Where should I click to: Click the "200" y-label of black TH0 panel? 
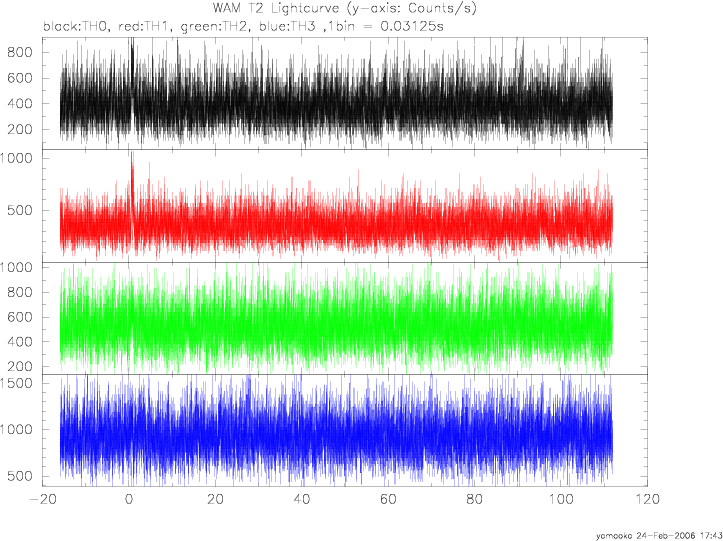tap(20, 130)
